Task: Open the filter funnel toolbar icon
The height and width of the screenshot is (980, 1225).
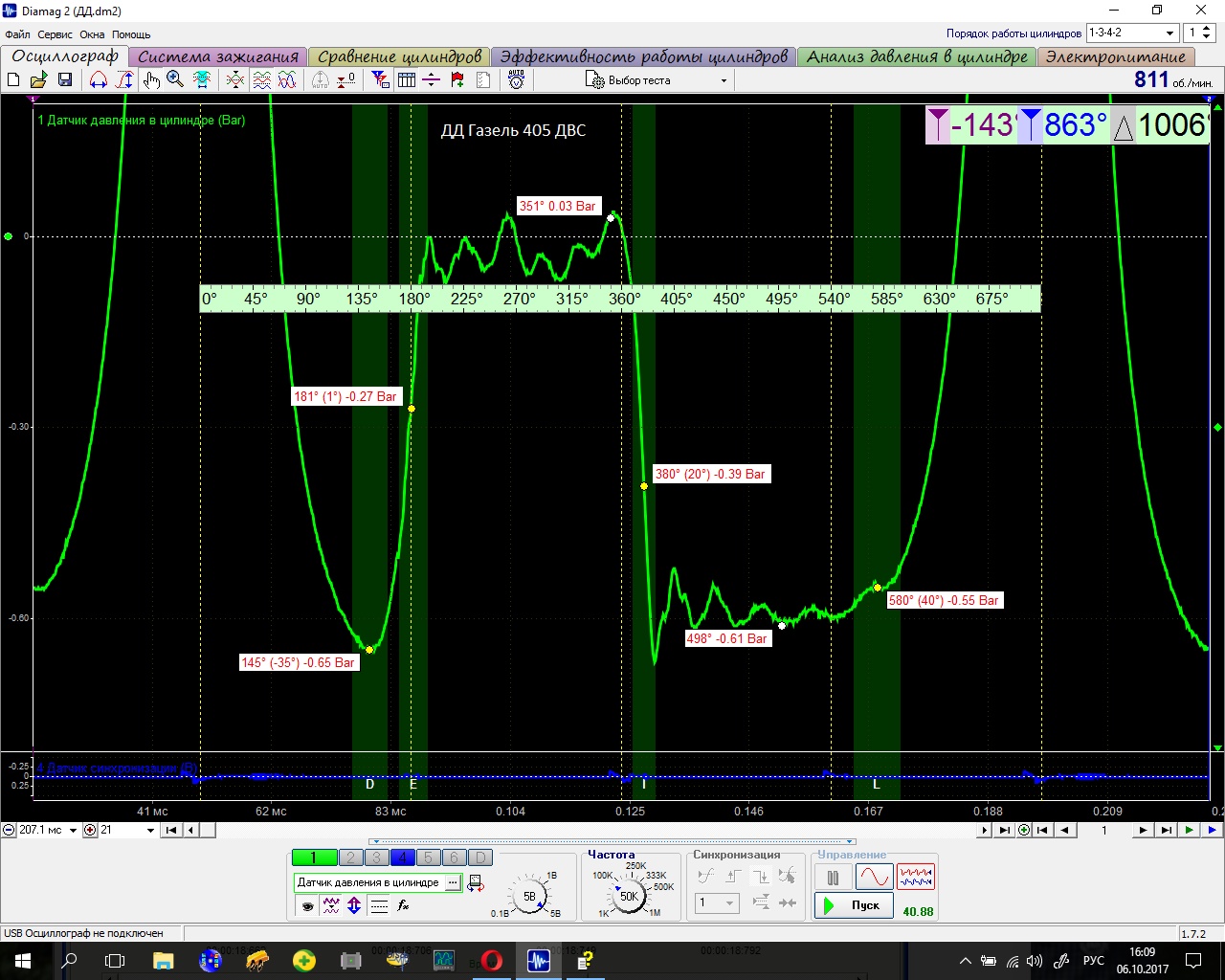Action: (381, 79)
